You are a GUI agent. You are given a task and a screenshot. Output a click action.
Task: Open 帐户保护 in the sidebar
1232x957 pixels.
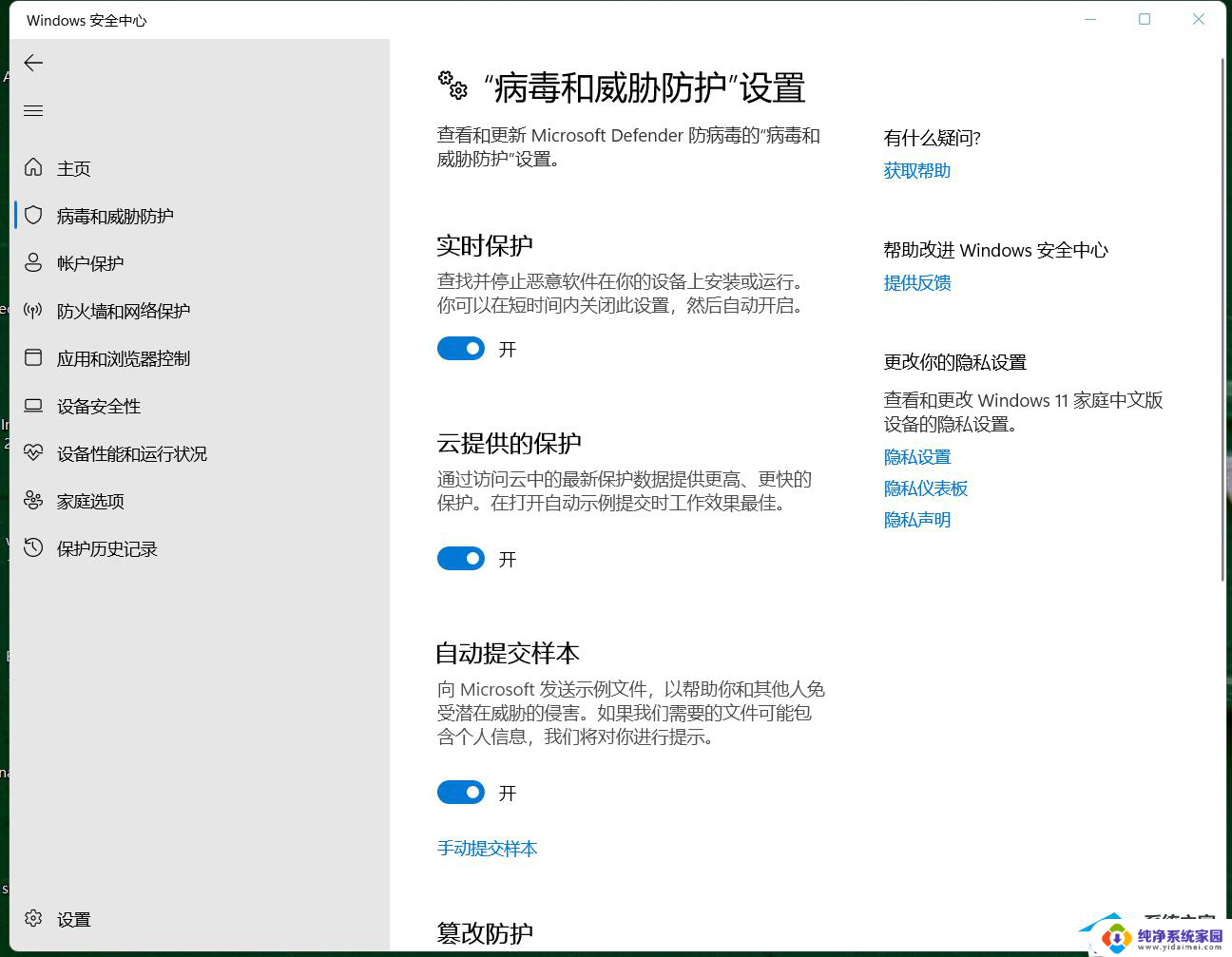click(200, 263)
